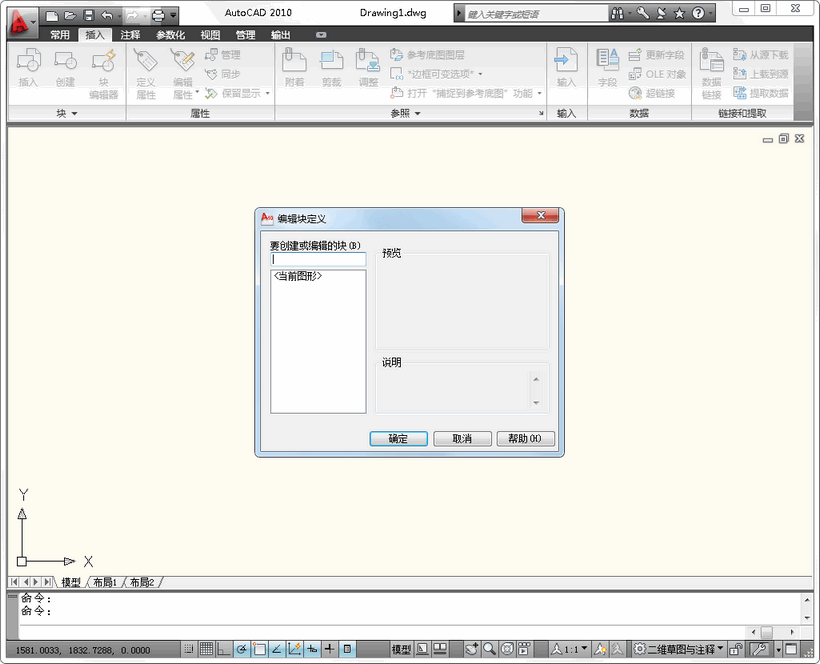Click the Favorites star icon
820x664 pixels.
click(x=680, y=14)
